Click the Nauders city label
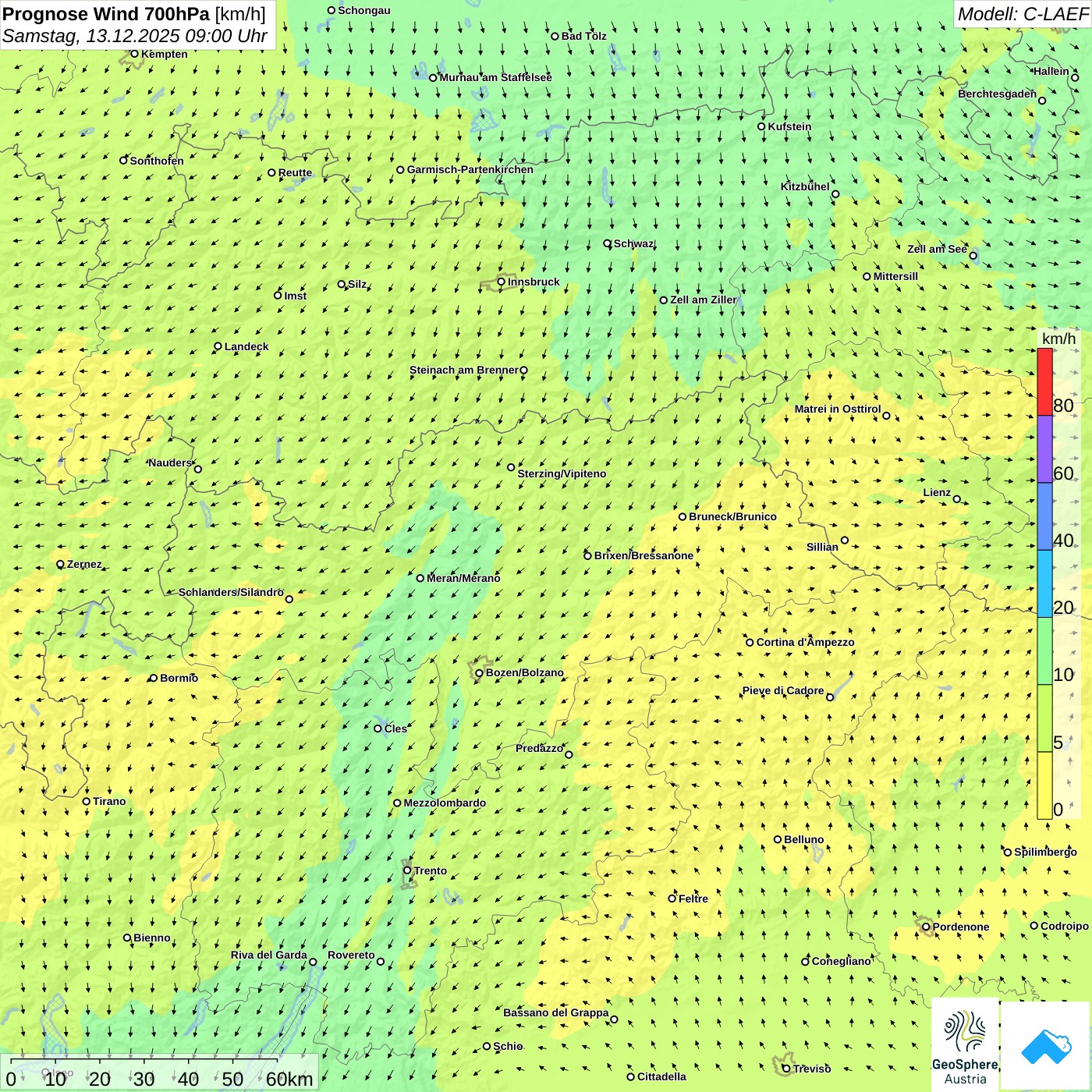 [169, 463]
